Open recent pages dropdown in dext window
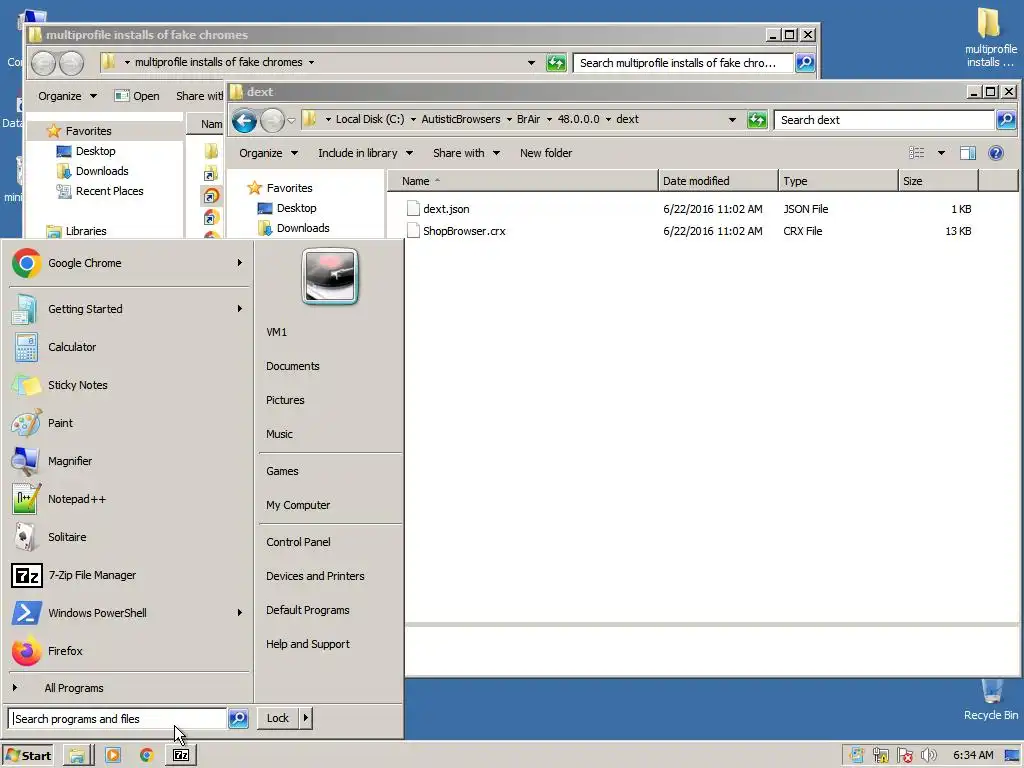1024x768 pixels. (291, 120)
